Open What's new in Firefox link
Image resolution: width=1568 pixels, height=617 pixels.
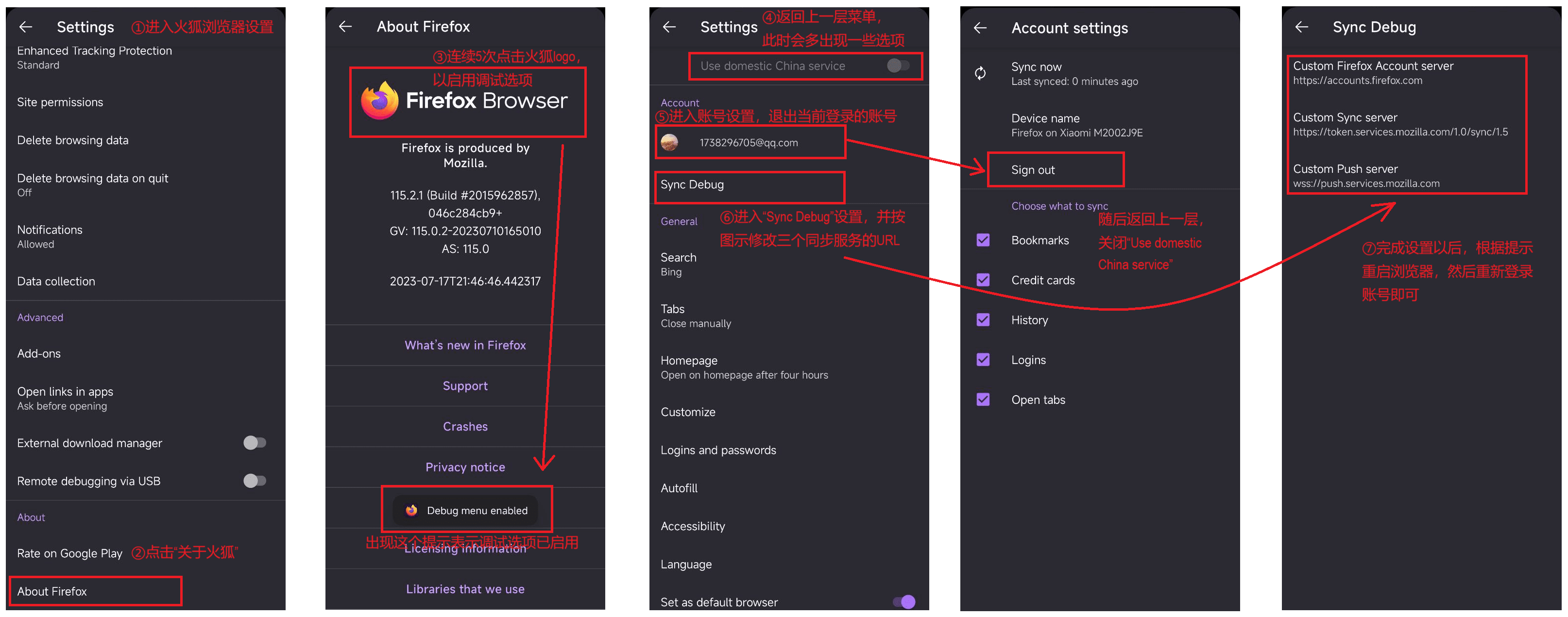click(465, 345)
